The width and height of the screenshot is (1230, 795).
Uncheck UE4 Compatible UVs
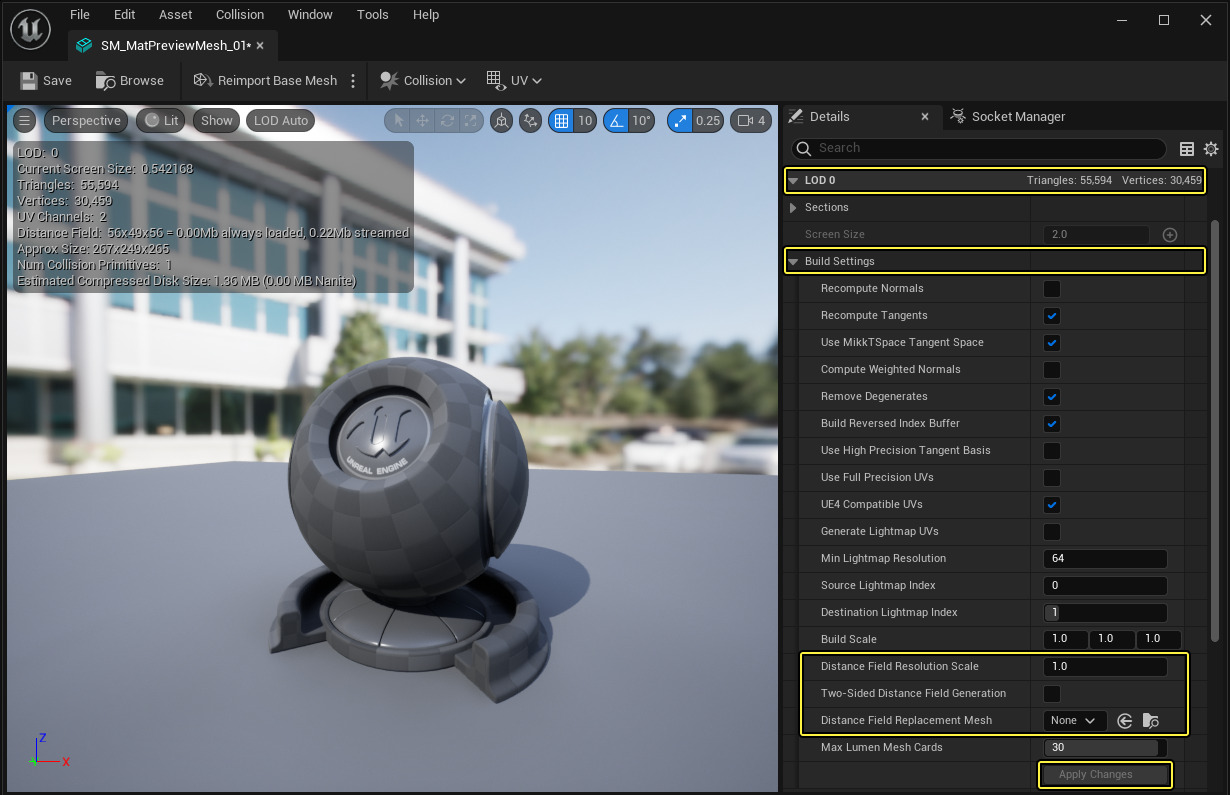[1052, 505]
